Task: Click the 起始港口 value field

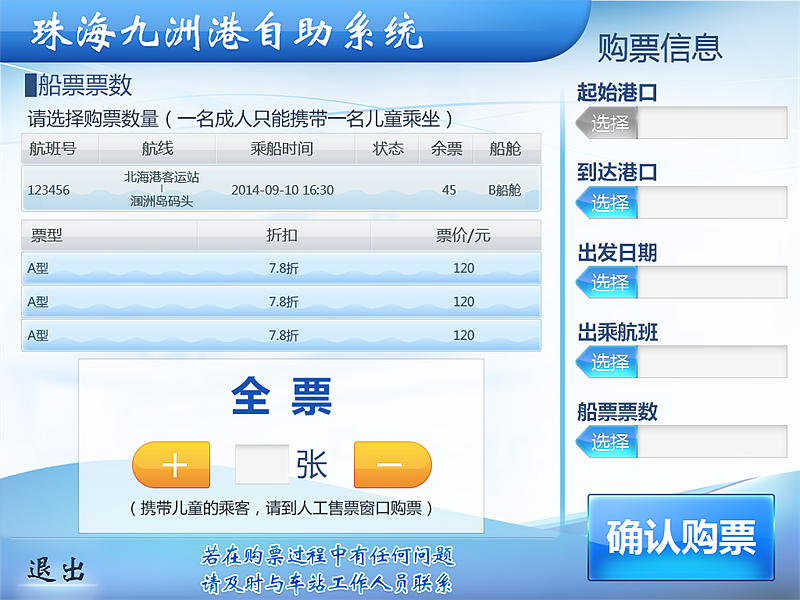Action: (x=712, y=122)
